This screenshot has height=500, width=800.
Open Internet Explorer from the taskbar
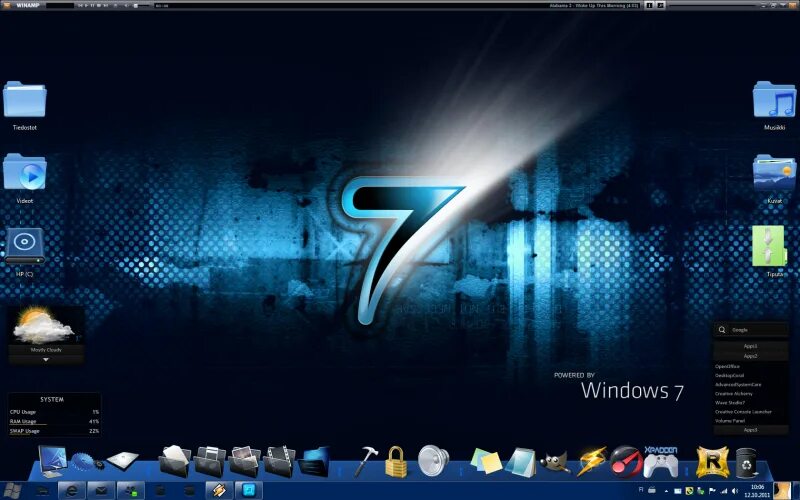click(x=71, y=491)
